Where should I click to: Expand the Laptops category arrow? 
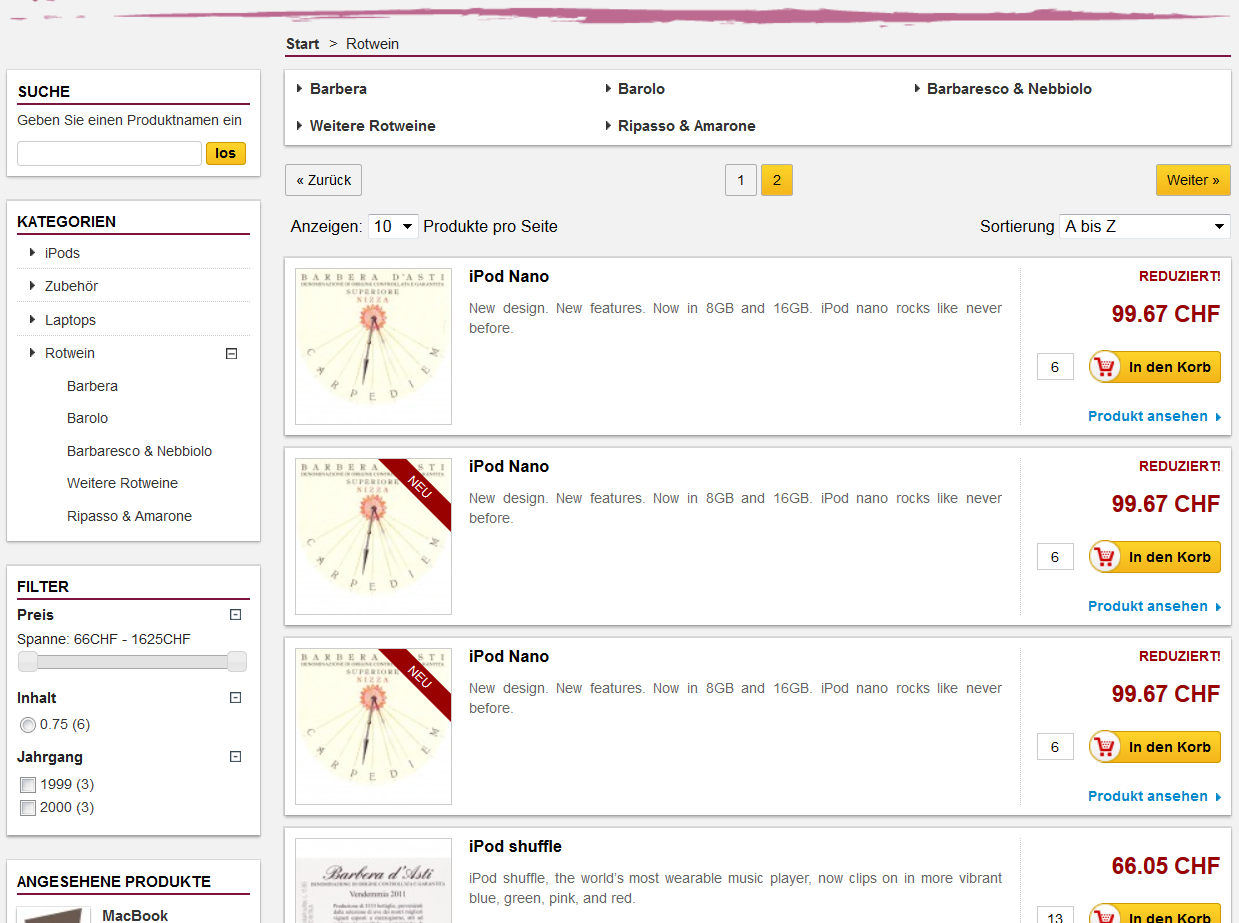point(33,320)
